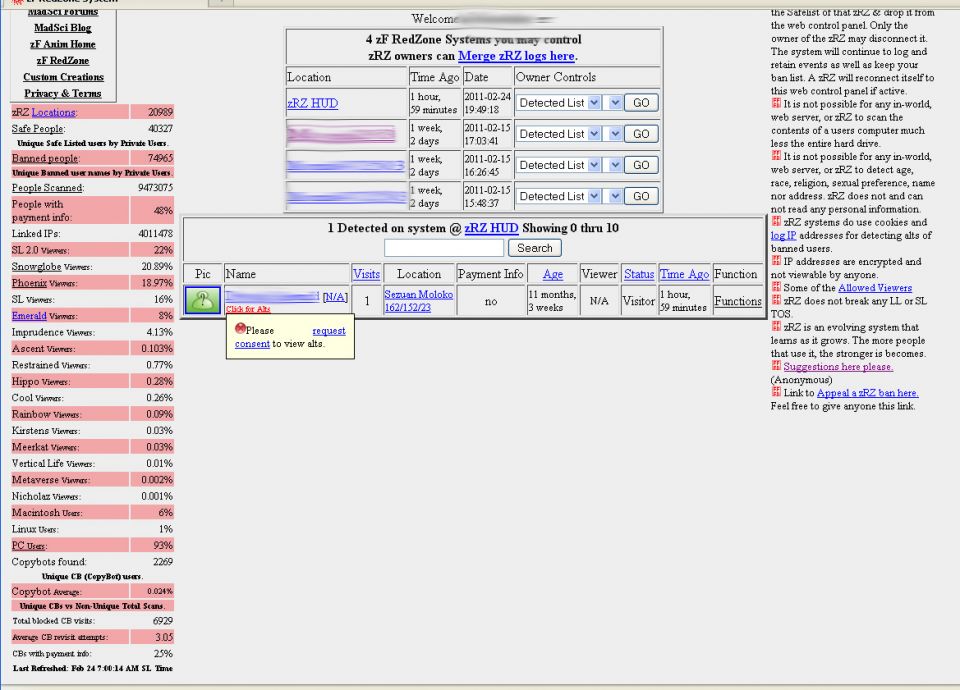Image resolution: width=960 pixels, height=690 pixels.
Task: Click the 'Safe People' value 40327
Action: coord(160,129)
